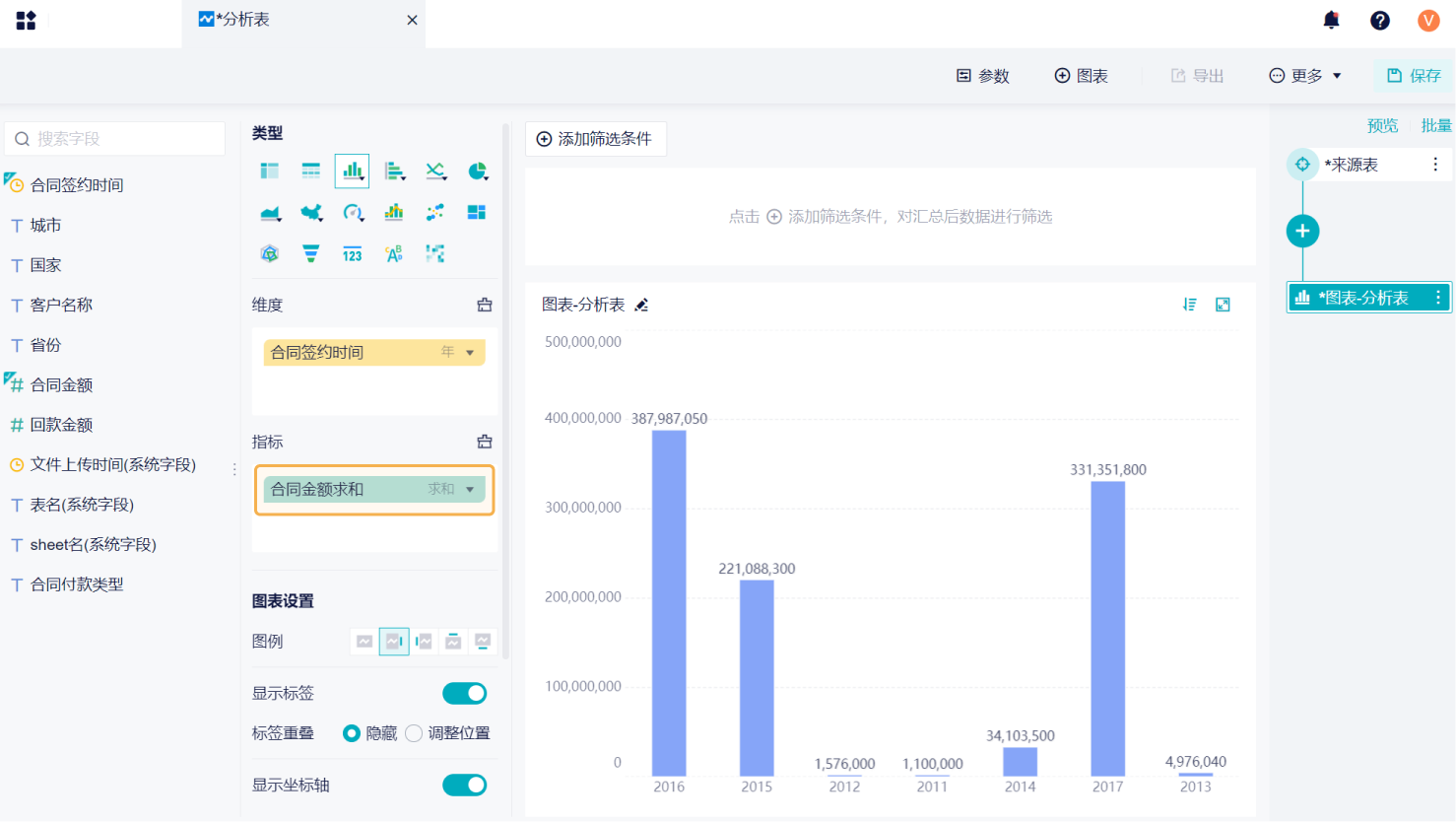Open the help question mark icon
This screenshot has height=822, width=1456.
pyautogui.click(x=1380, y=20)
